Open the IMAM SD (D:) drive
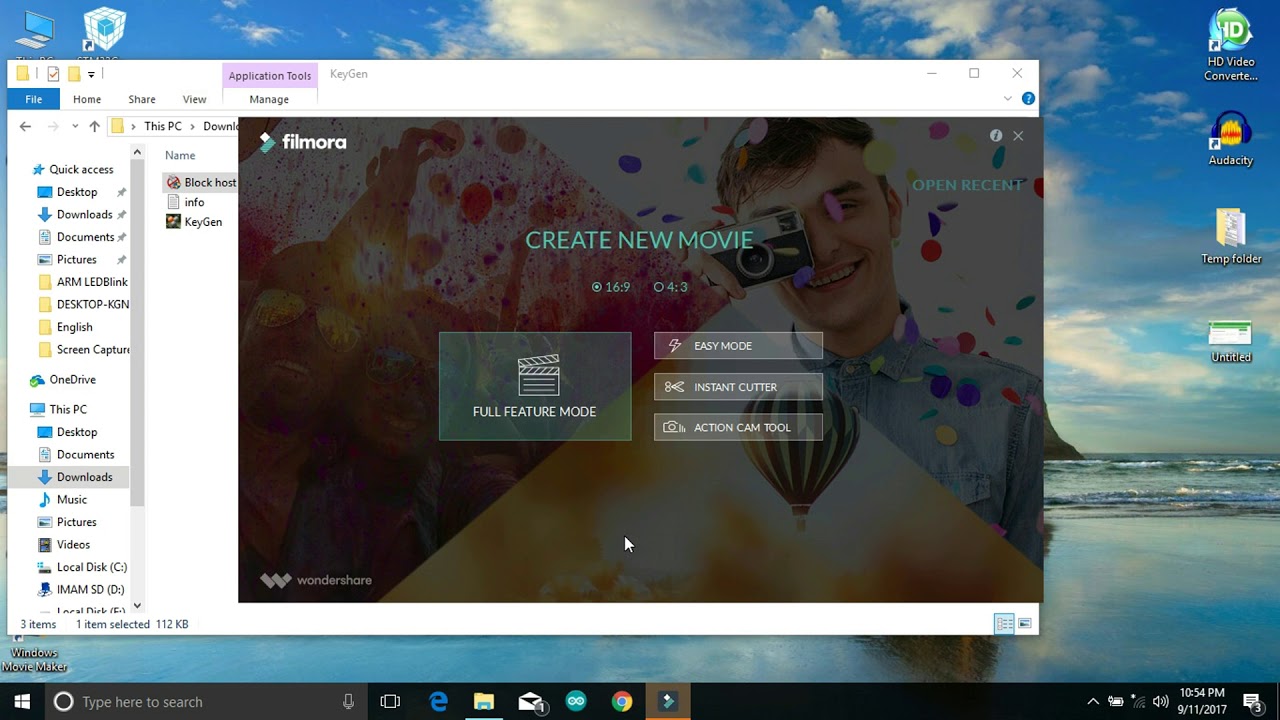 82,590
